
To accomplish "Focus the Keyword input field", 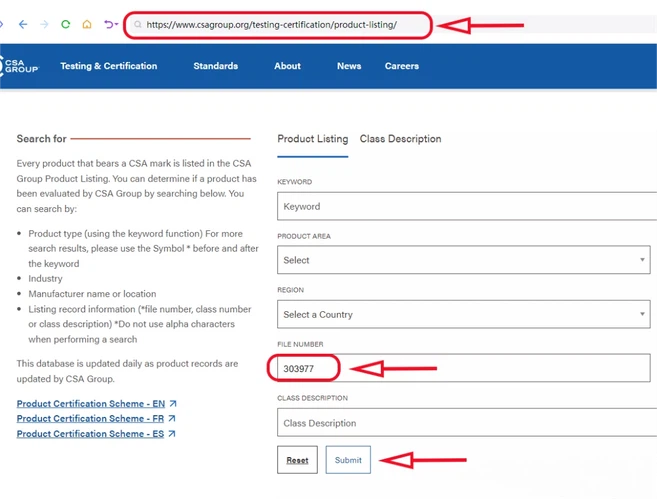I will [467, 206].
